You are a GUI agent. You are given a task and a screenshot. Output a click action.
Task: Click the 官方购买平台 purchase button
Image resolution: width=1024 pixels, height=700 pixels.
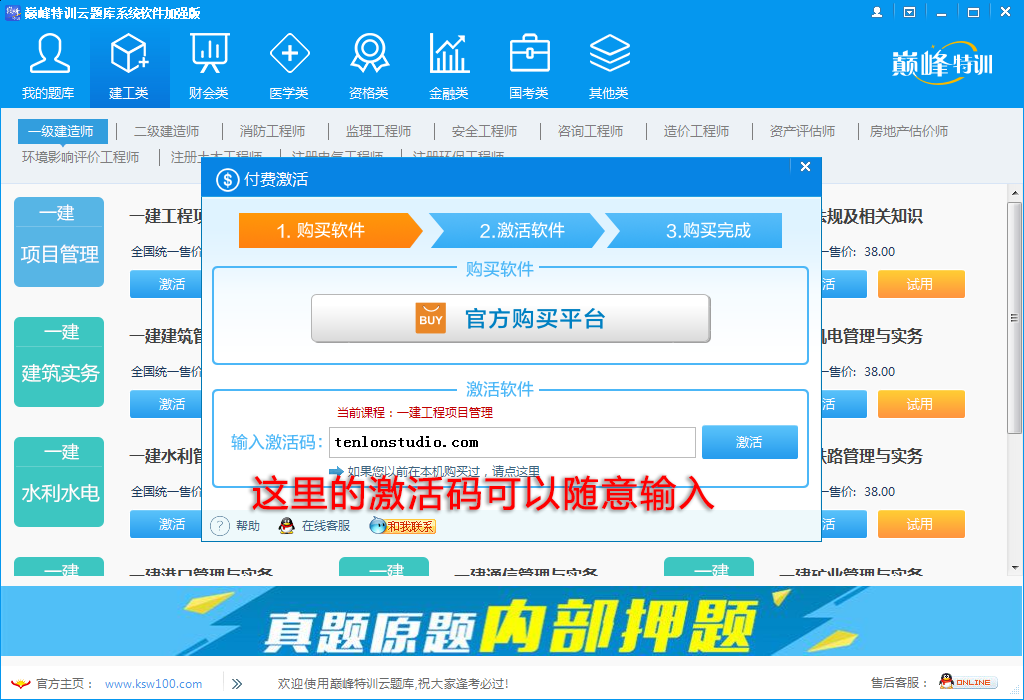(511, 319)
